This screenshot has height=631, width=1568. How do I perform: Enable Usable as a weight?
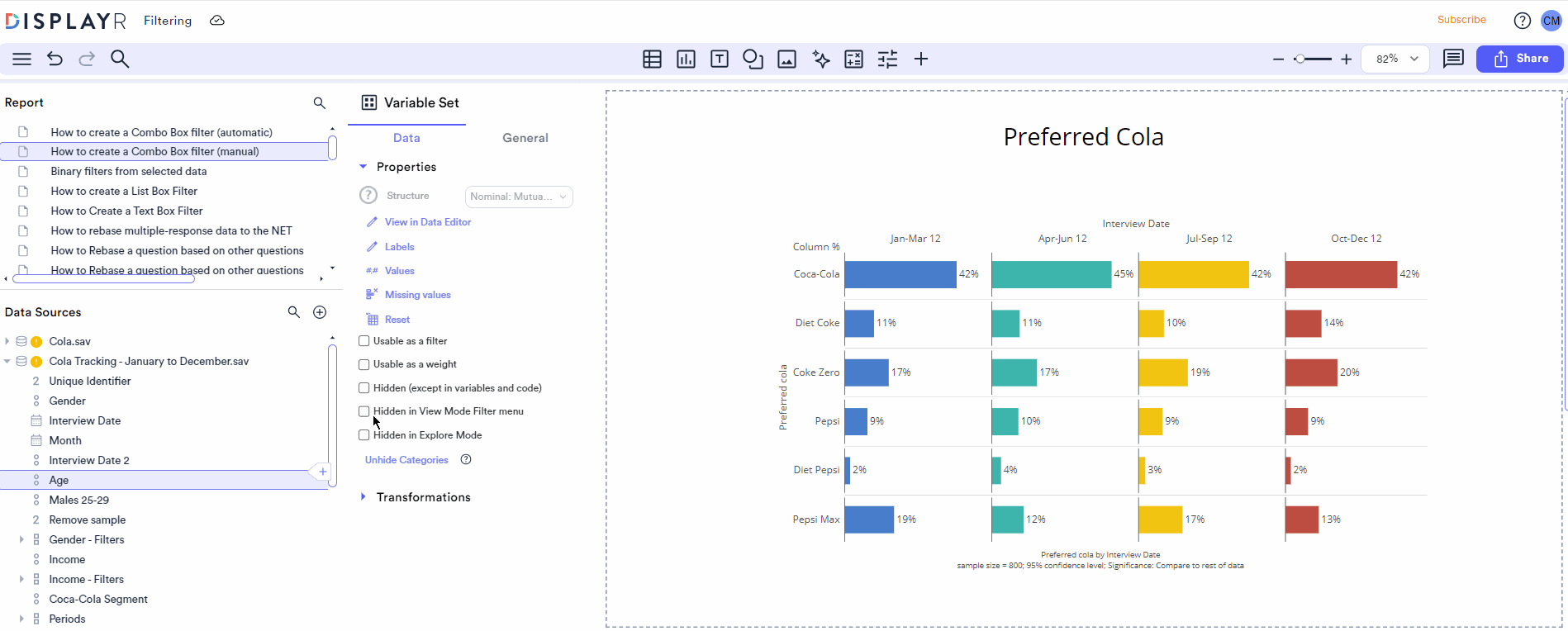[364, 364]
